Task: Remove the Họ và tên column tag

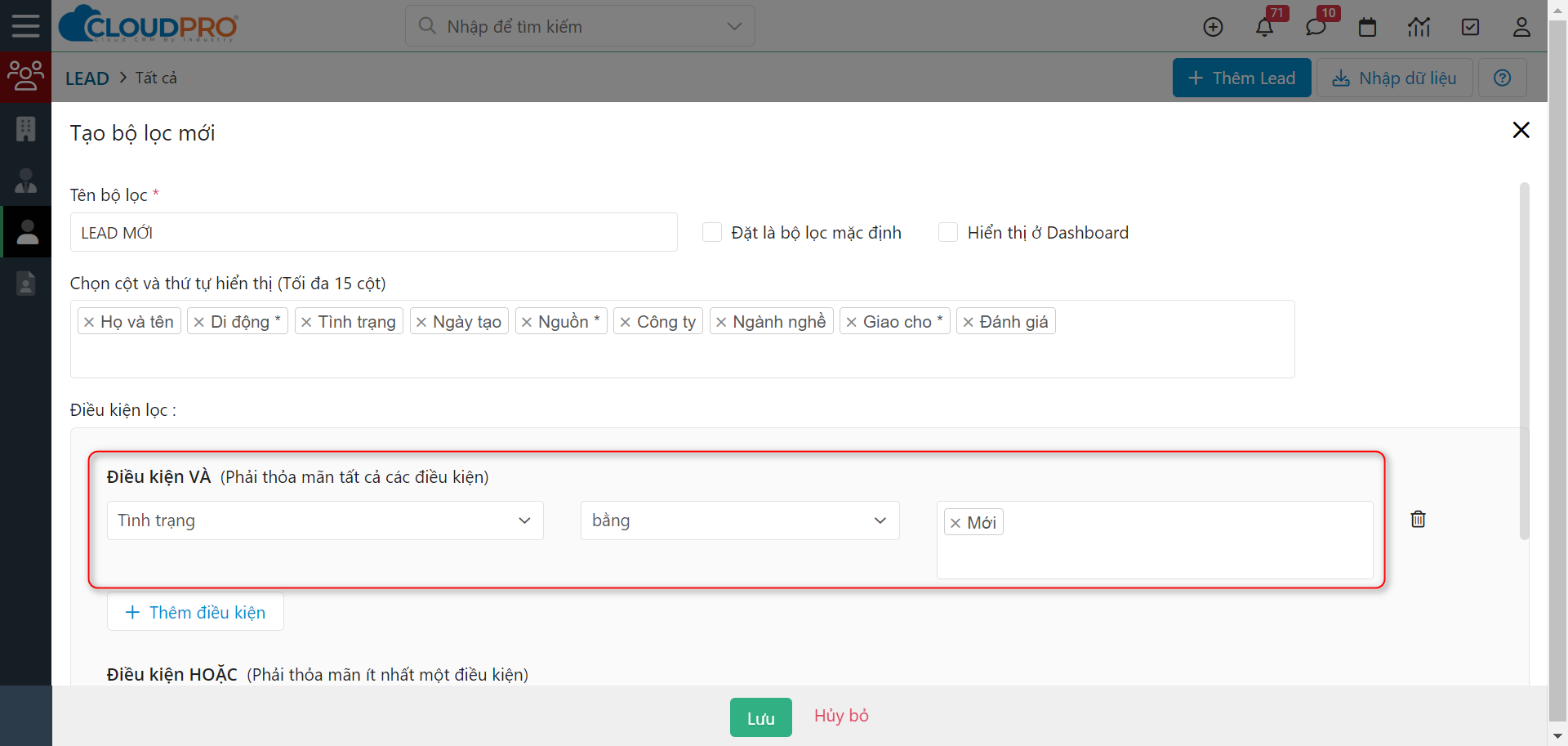Action: click(89, 322)
